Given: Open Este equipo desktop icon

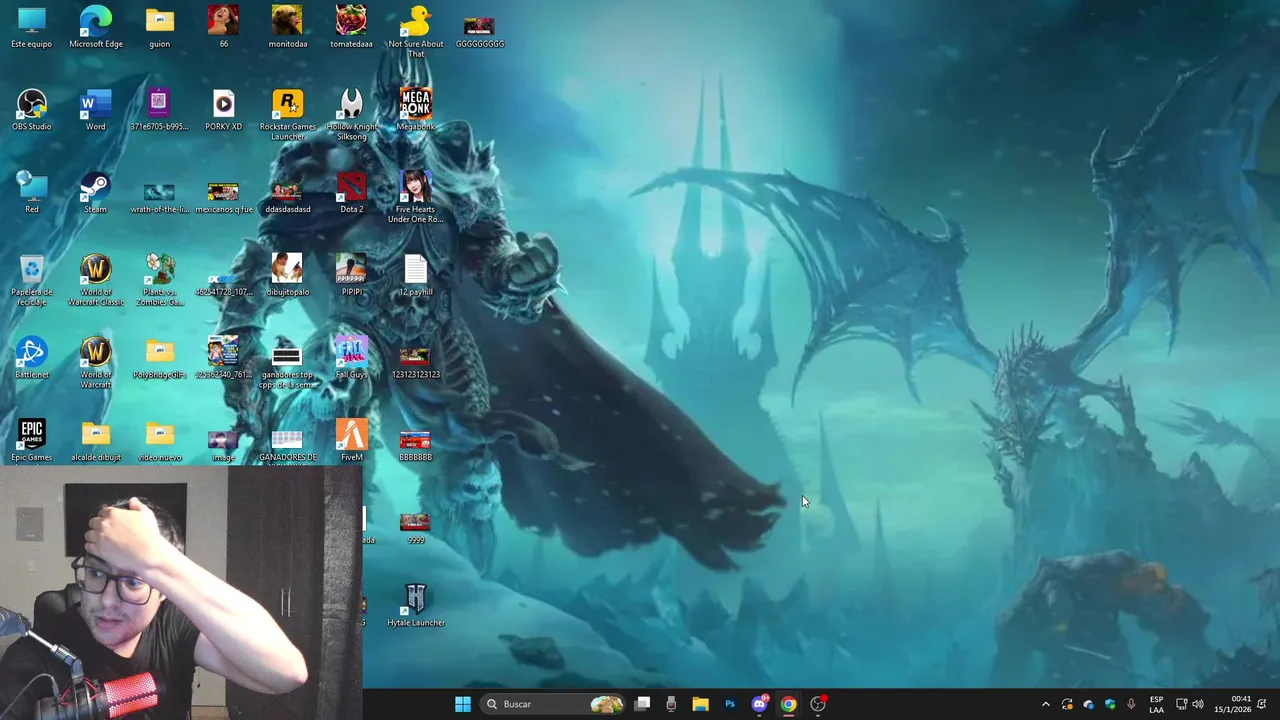Looking at the screenshot, I should (32, 27).
